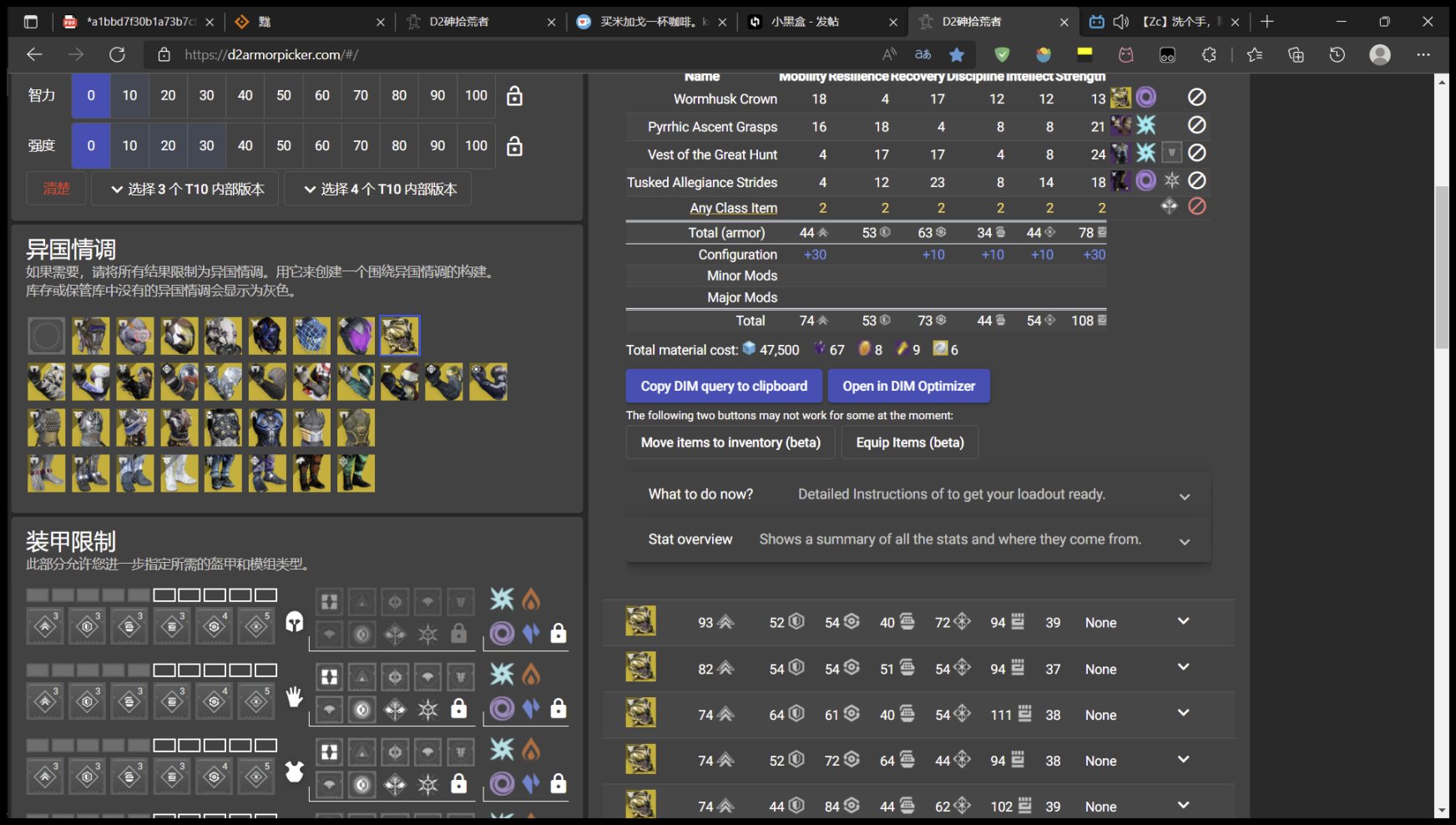Image resolution: width=1456 pixels, height=825 pixels.
Task: Open browser Extensions puzzle icon
Action: [1209, 54]
